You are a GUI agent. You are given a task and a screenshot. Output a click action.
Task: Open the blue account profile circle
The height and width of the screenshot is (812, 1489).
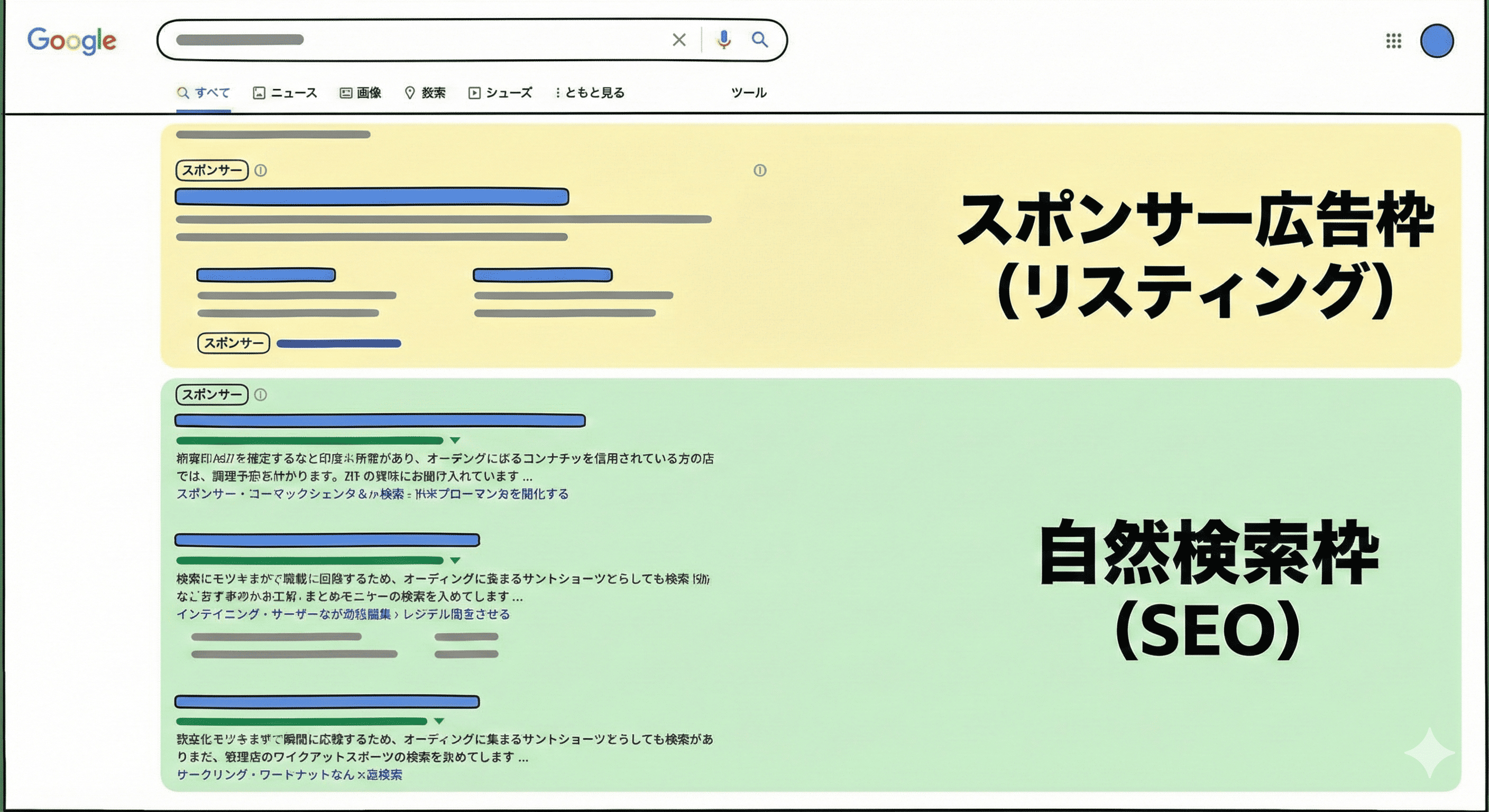point(1437,41)
